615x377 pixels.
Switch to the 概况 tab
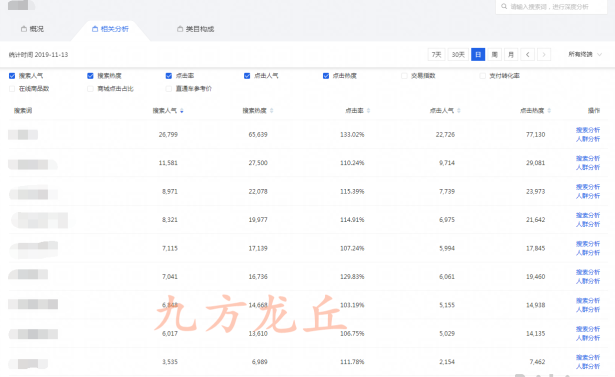pos(32,29)
